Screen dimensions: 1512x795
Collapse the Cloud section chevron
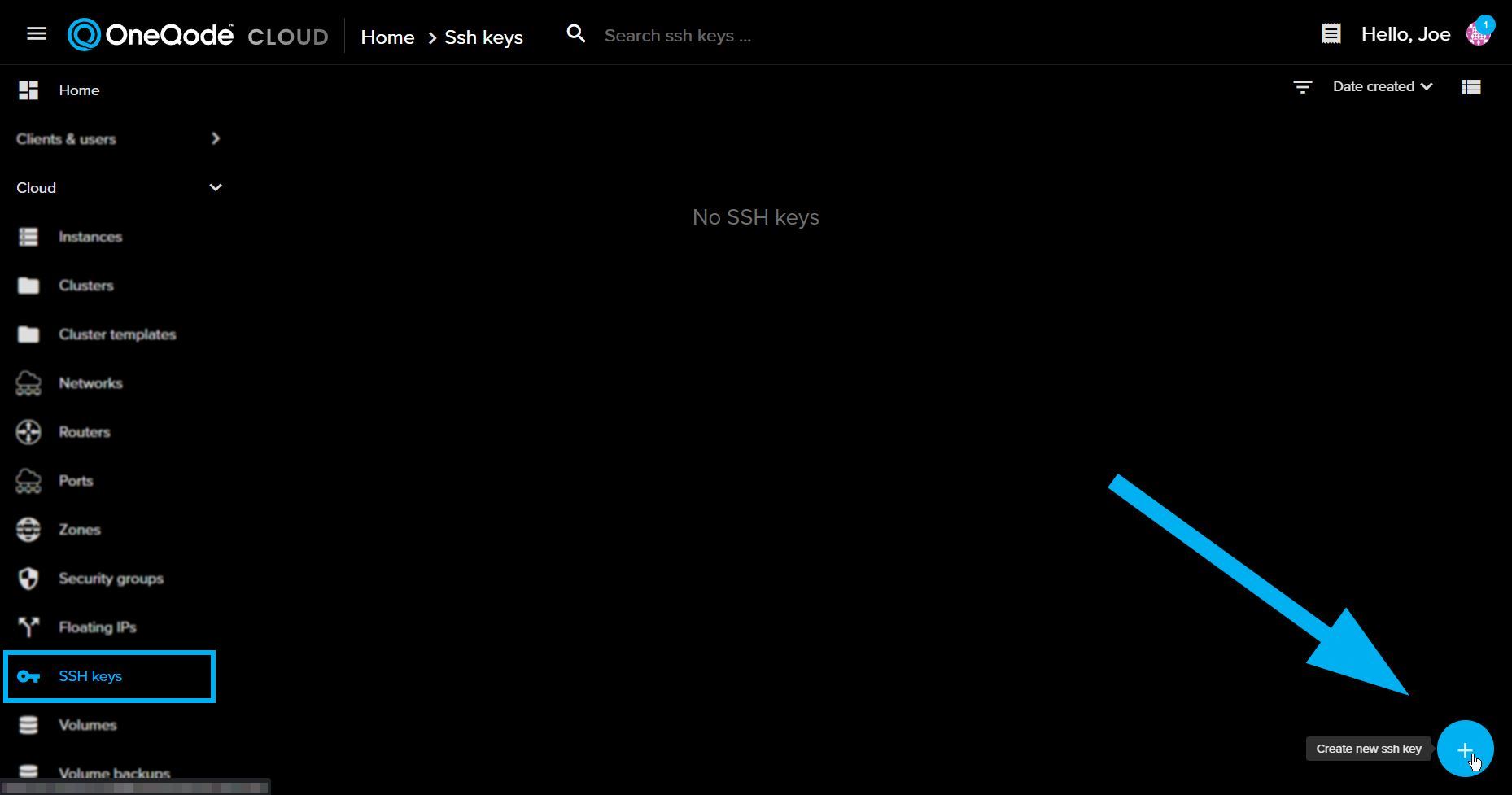tap(215, 187)
